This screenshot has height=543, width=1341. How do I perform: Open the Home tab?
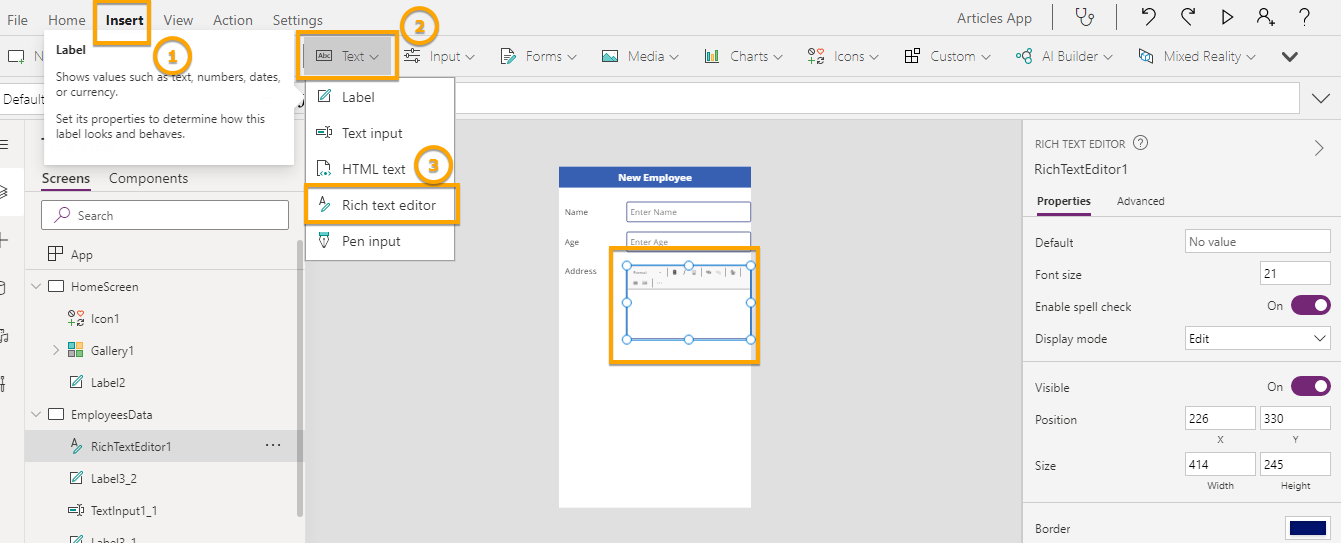[x=67, y=20]
